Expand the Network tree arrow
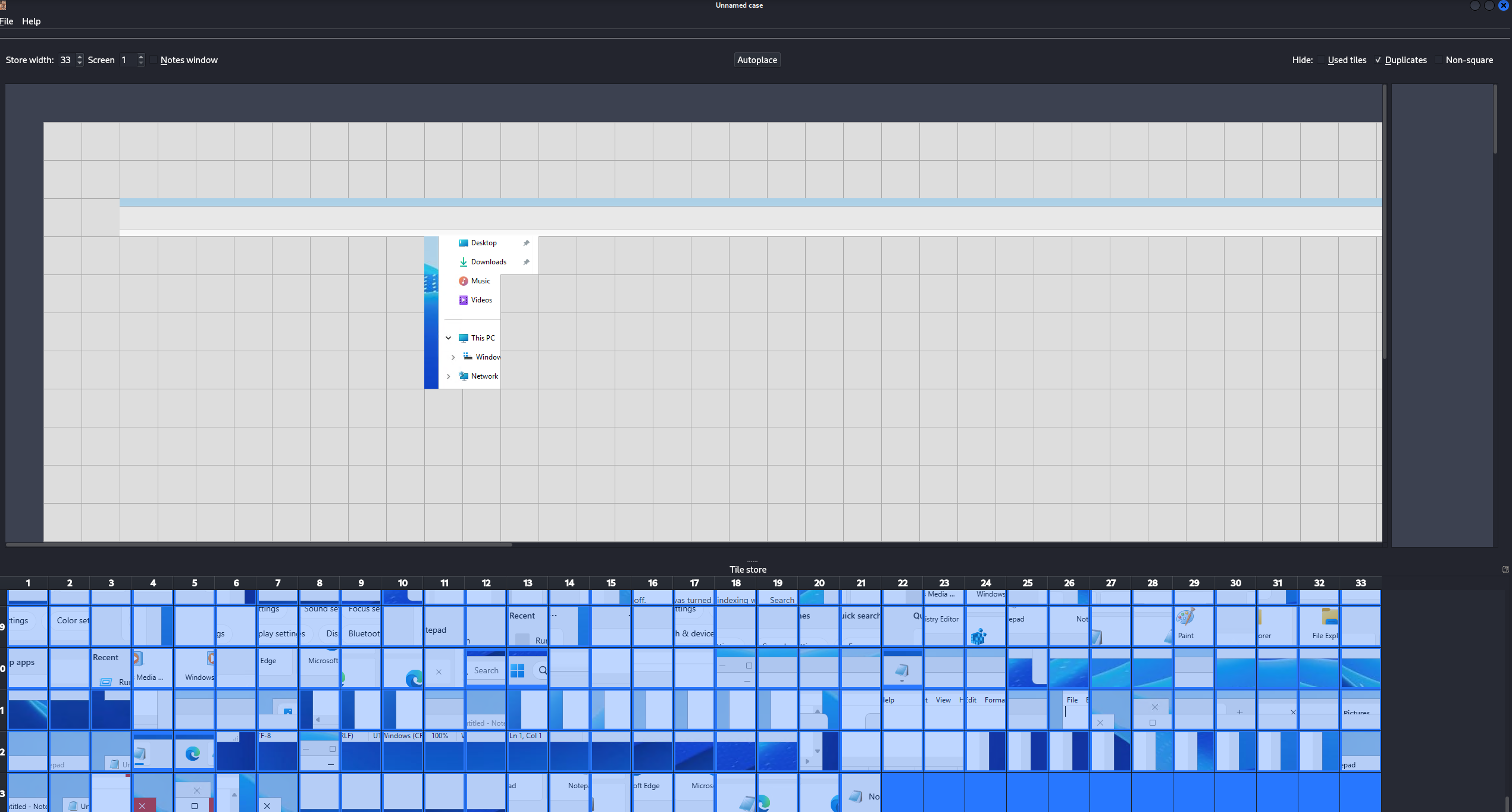Screen dimensions: 1512x812 (449, 376)
